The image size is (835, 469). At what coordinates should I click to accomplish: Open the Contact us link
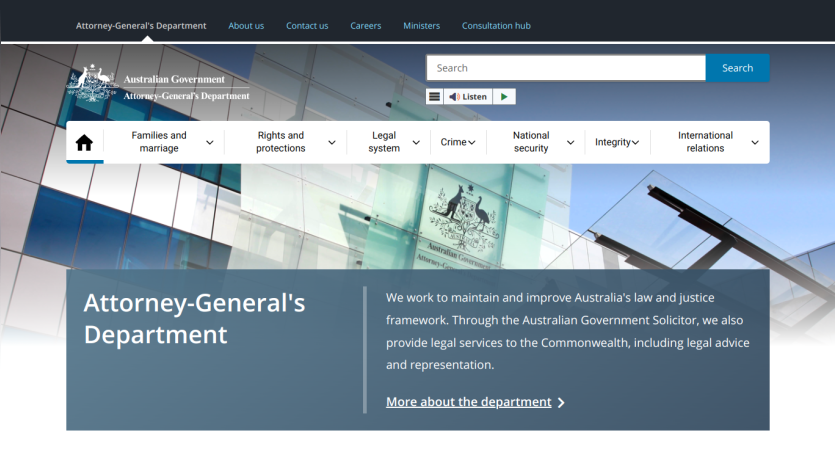click(307, 26)
